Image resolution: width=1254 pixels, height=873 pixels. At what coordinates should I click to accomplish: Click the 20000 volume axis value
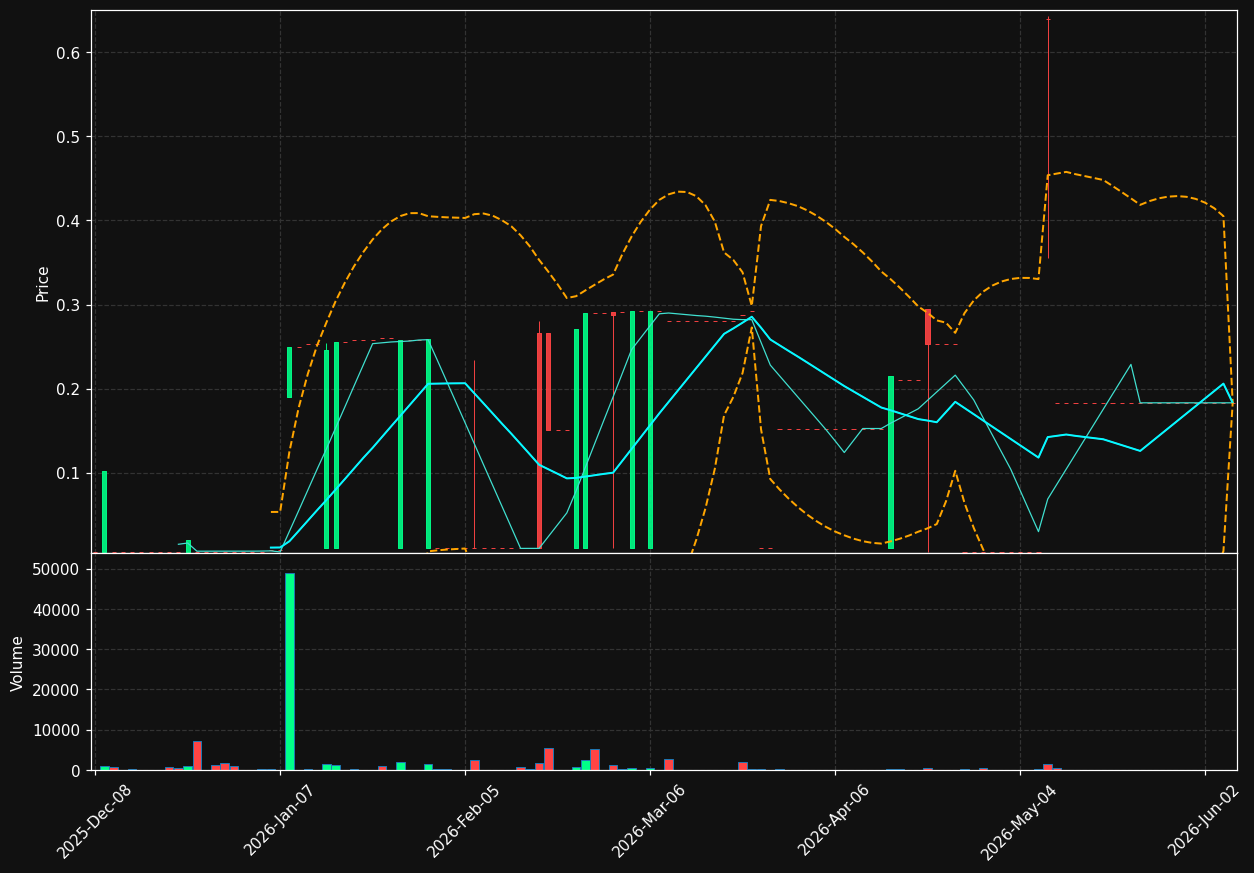58,690
